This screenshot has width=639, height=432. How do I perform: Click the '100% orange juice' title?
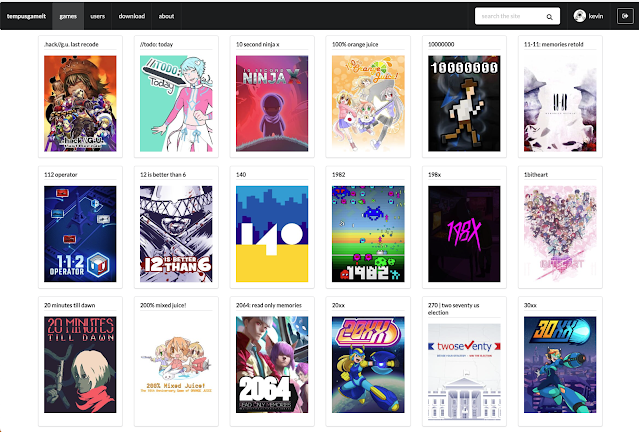click(x=355, y=44)
